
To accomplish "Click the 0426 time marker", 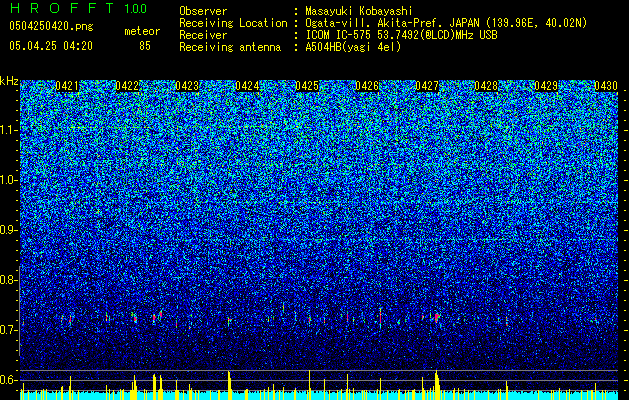I will coord(367,86).
